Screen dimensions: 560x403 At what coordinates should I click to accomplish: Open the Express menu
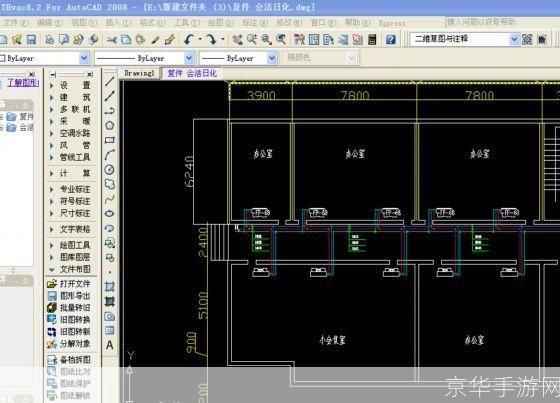tap(392, 23)
